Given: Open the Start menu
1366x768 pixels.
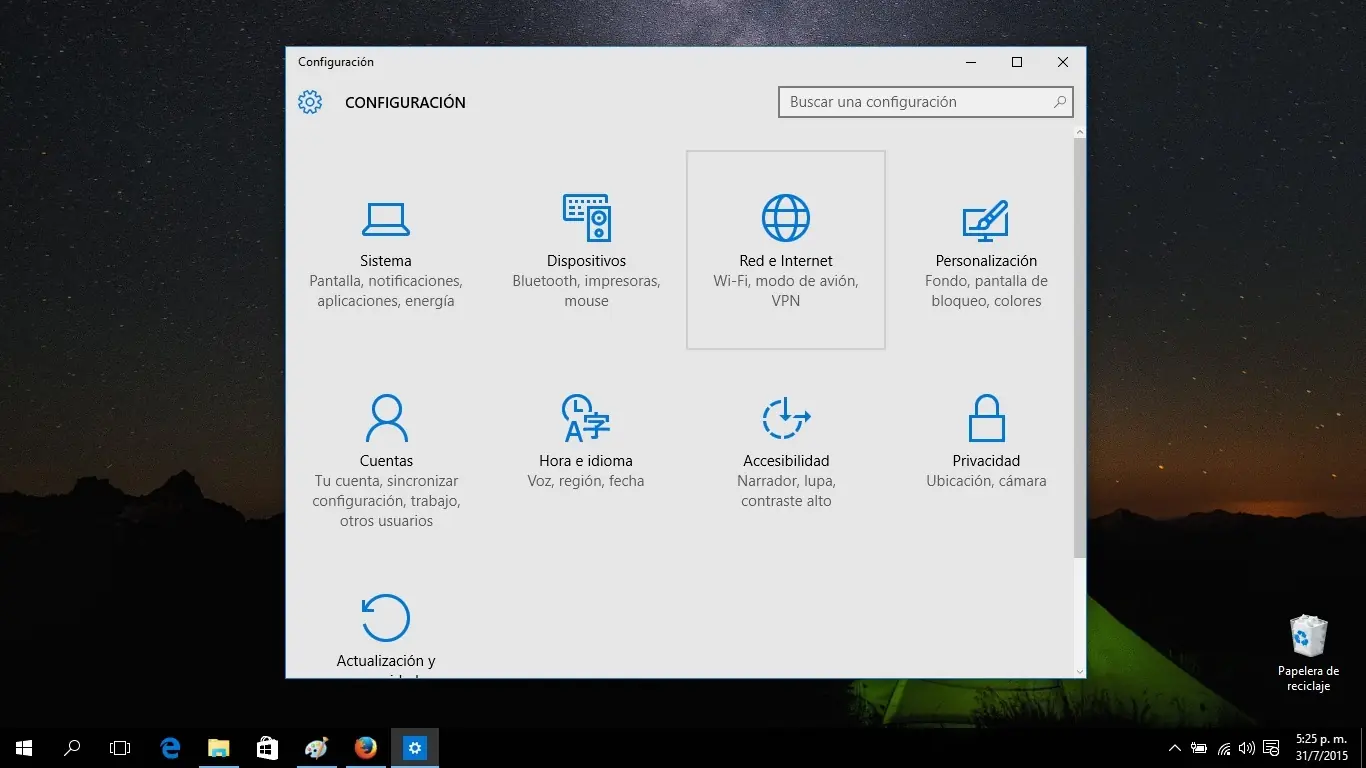Looking at the screenshot, I should 23,747.
